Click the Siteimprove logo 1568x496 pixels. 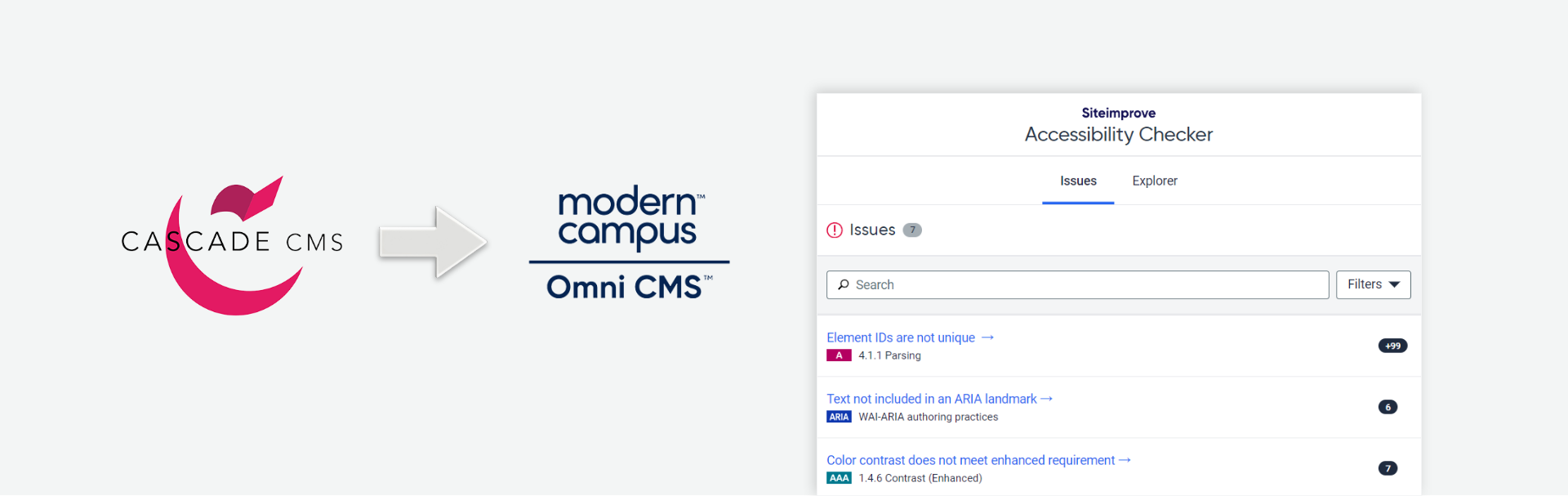1118,113
